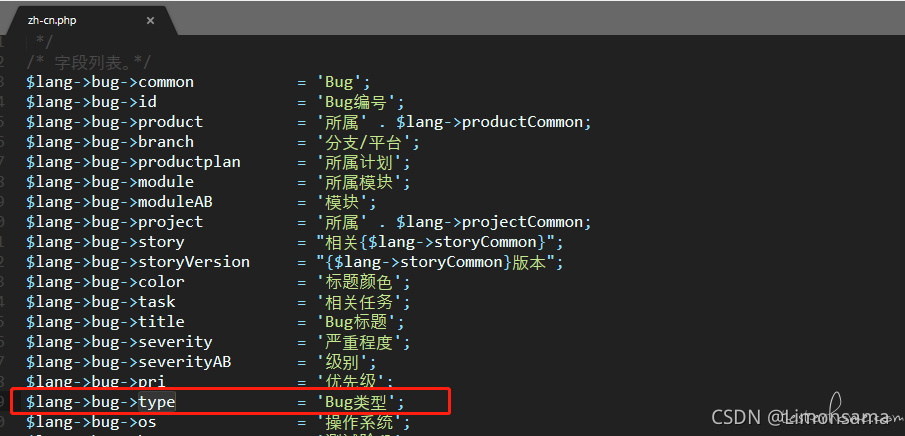Click the 'os' property name
This screenshot has width=905, height=436.
[148, 421]
